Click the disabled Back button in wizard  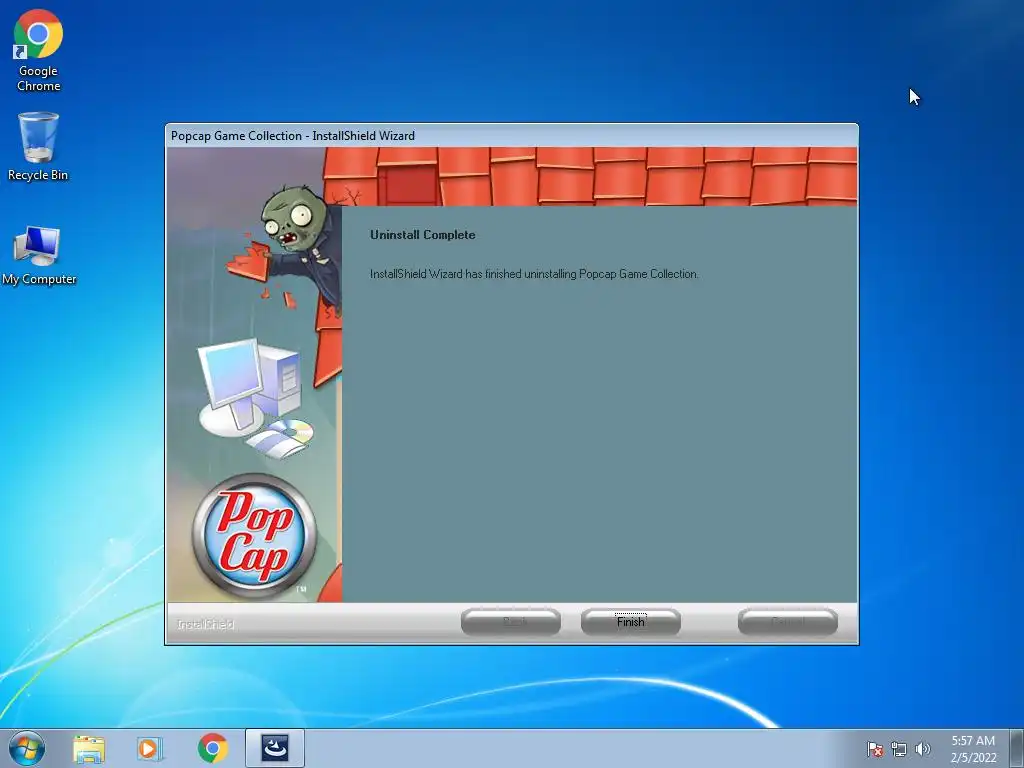tap(511, 622)
